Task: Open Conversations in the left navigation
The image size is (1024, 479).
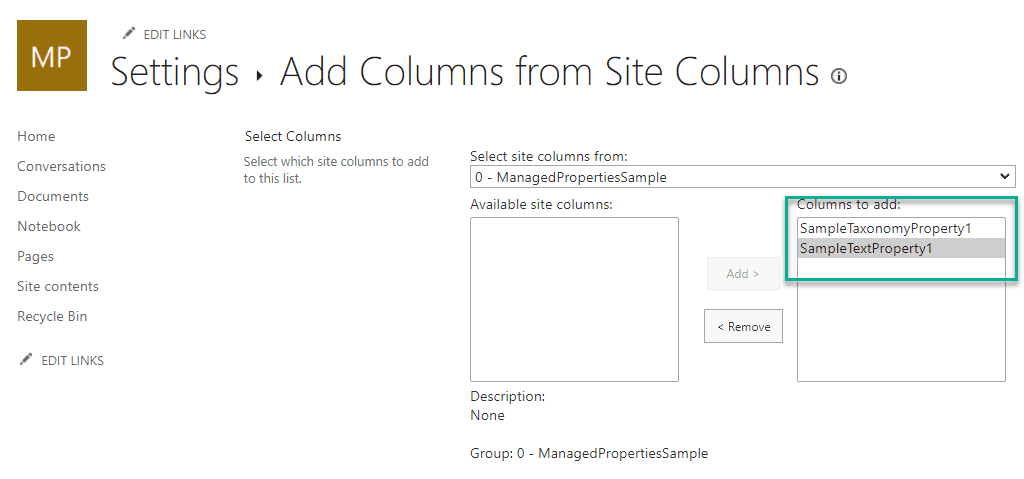Action: tap(61, 166)
